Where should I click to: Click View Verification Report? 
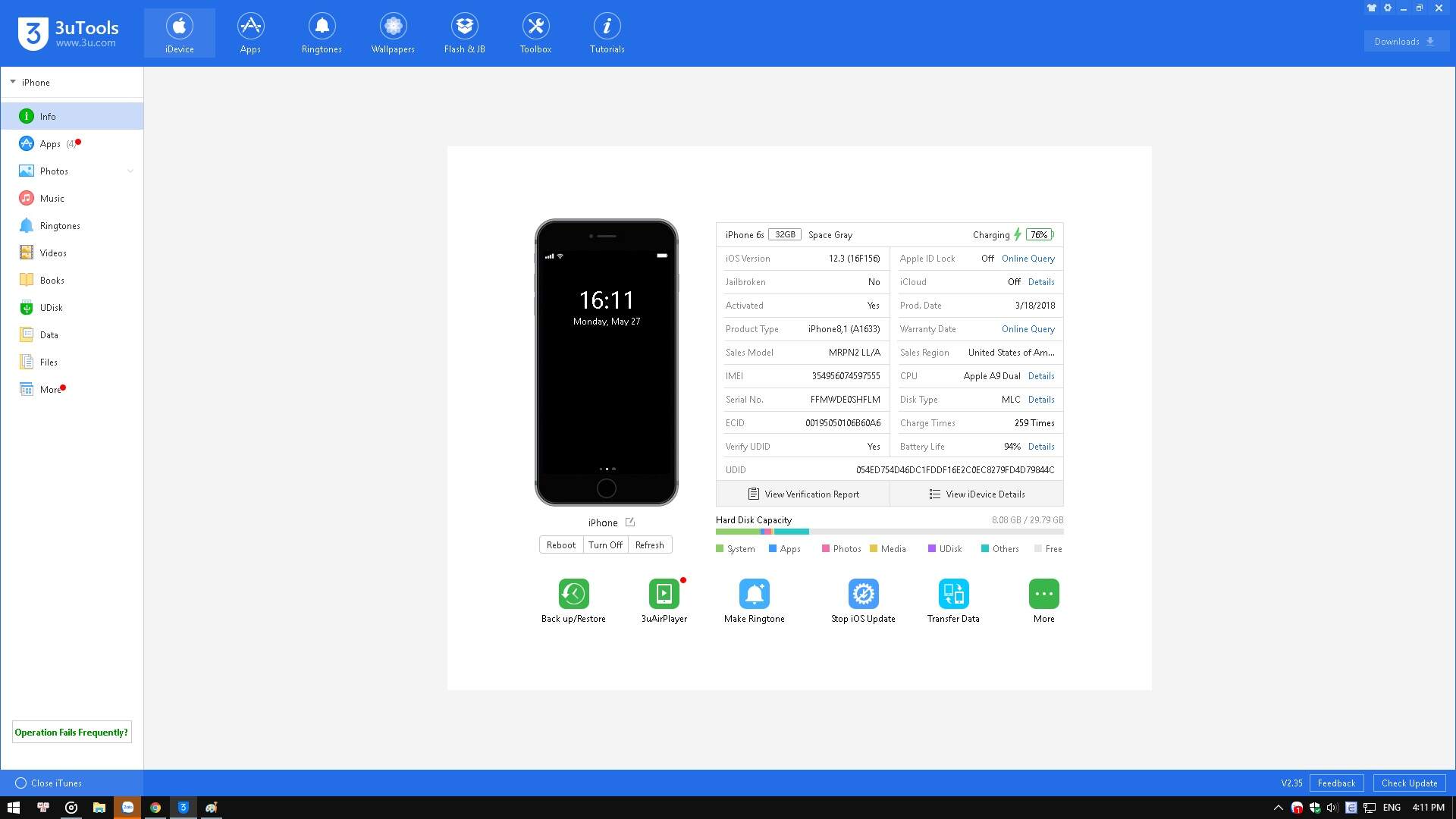803,494
